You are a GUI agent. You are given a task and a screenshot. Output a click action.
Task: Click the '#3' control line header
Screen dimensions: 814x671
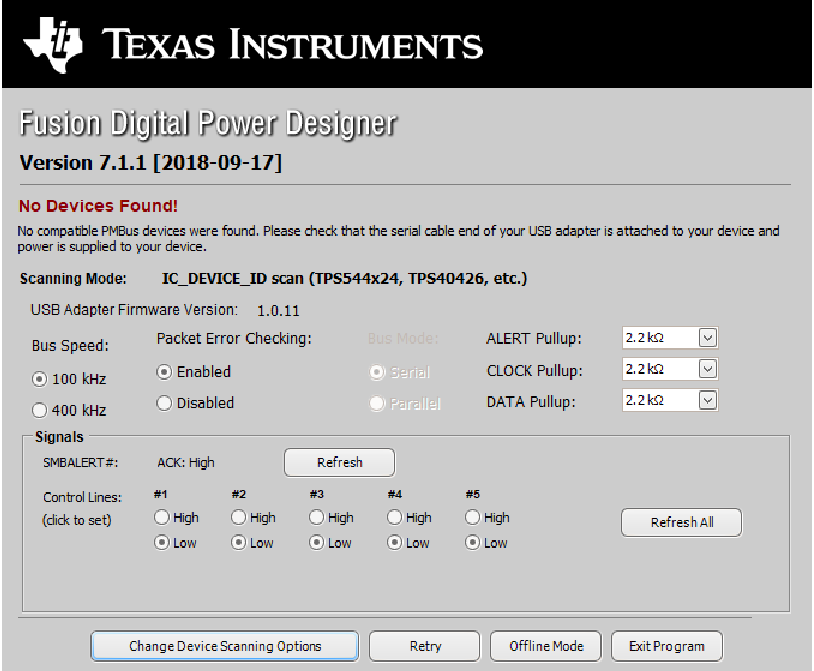316,494
